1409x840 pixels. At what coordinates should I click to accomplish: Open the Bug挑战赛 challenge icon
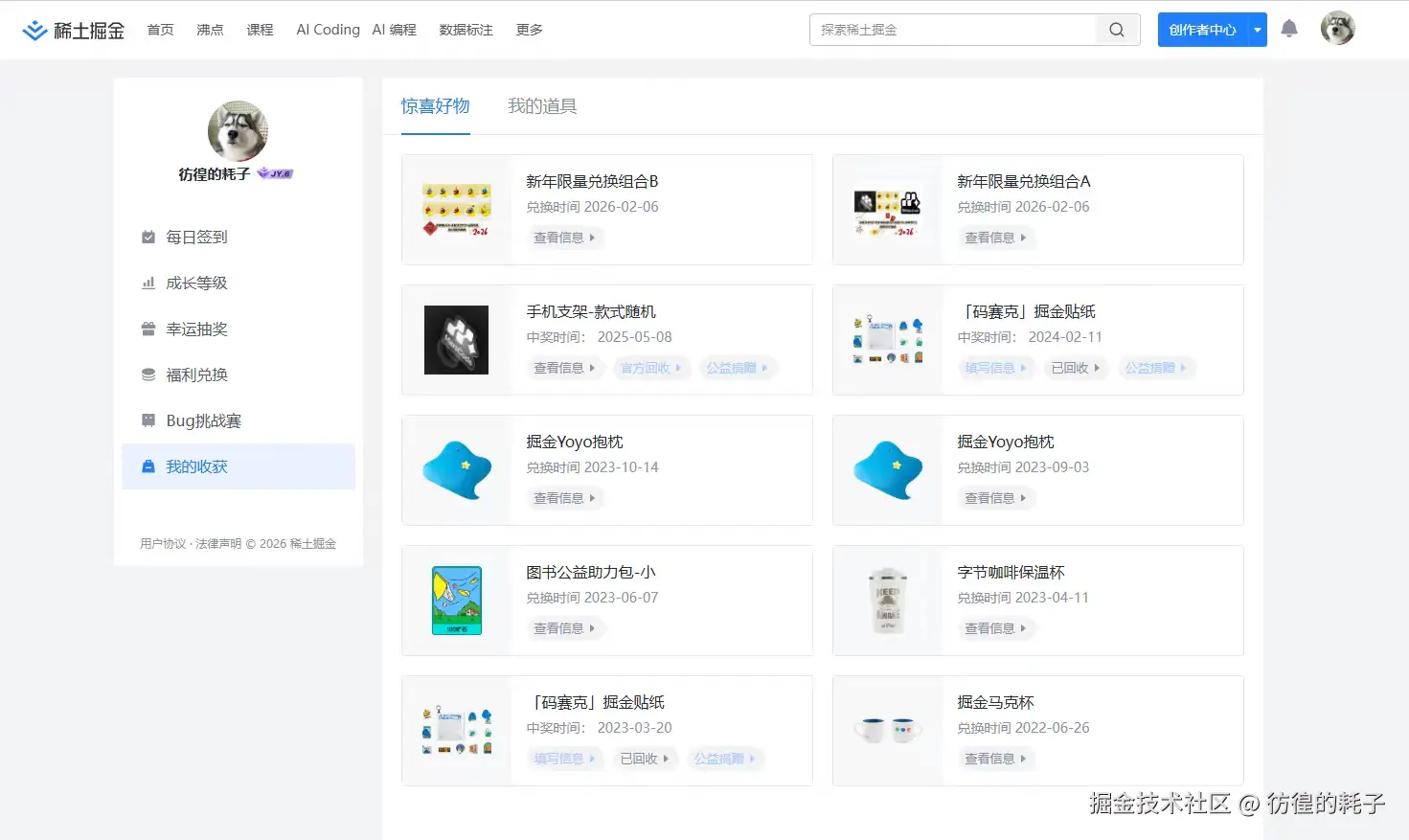coord(148,420)
